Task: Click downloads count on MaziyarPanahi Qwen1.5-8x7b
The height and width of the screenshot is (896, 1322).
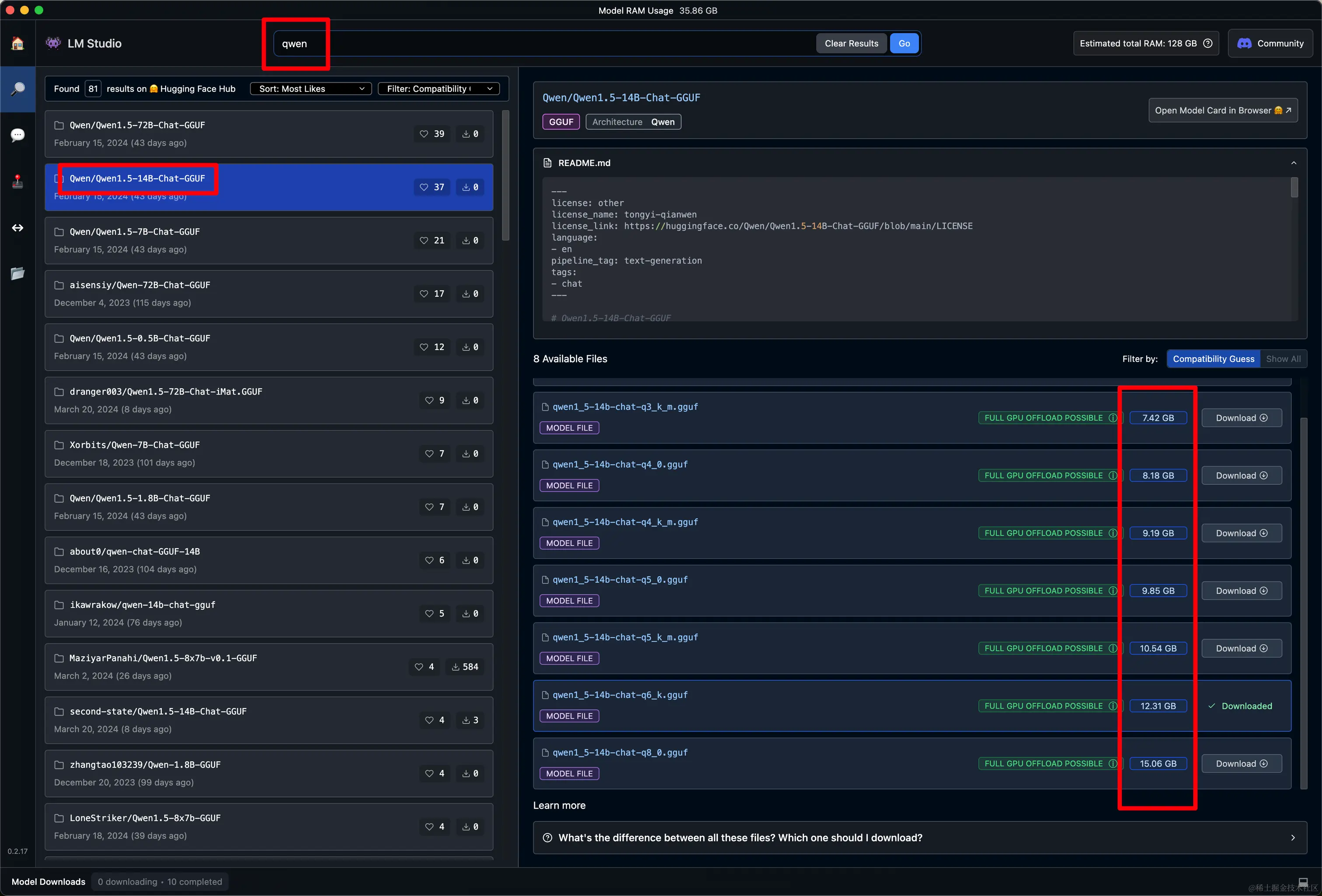Action: (x=465, y=667)
